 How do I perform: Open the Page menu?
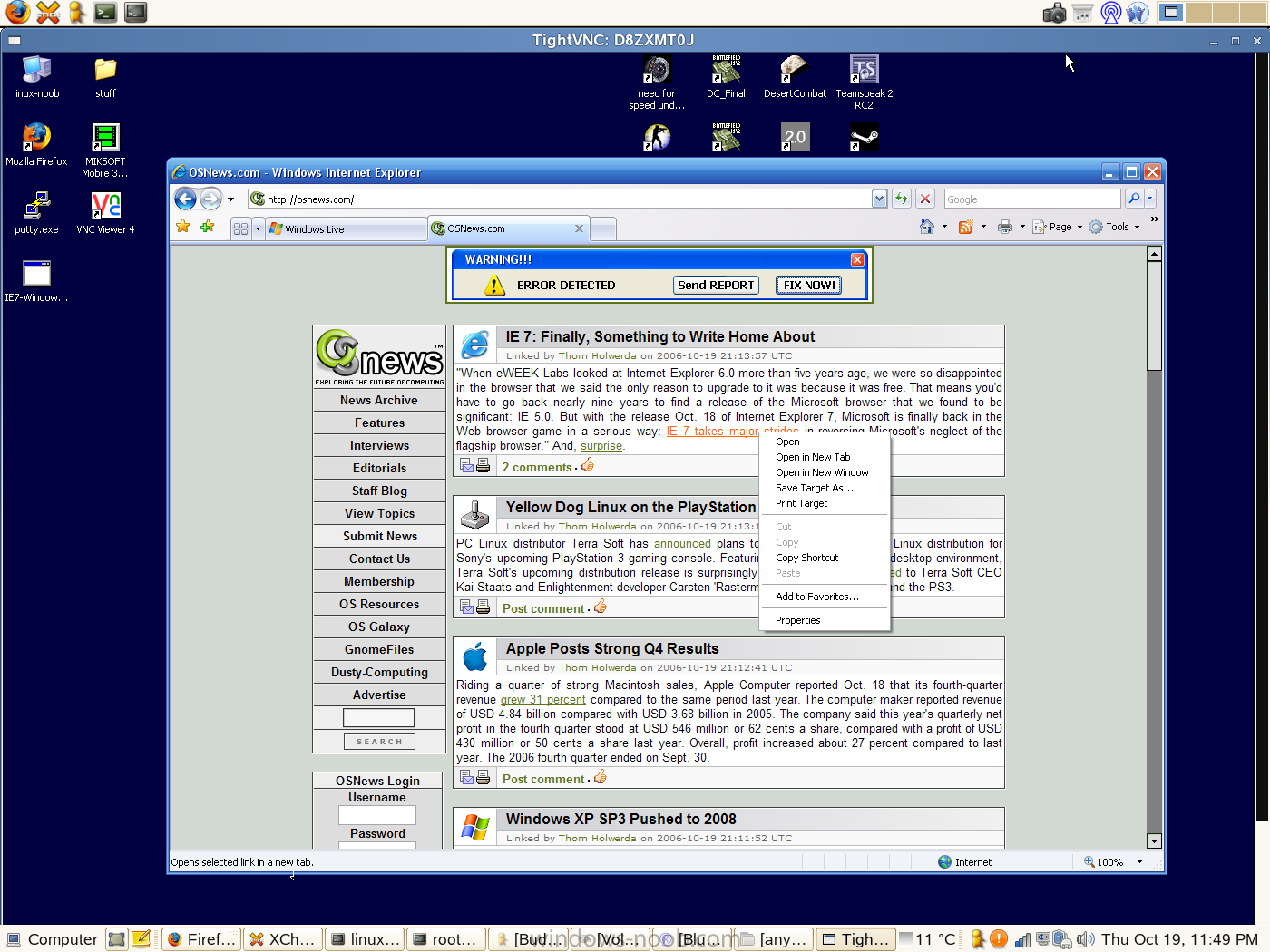(x=1058, y=227)
